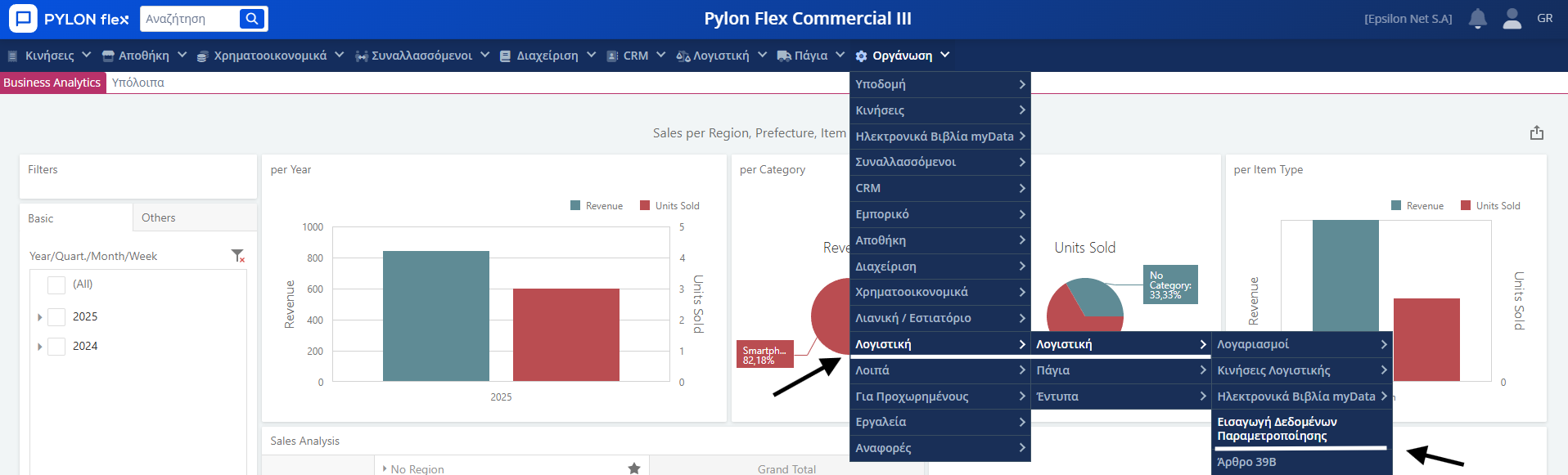Open the Κινήσεις top menu dropdown
The width and height of the screenshot is (1568, 475).
coord(49,56)
